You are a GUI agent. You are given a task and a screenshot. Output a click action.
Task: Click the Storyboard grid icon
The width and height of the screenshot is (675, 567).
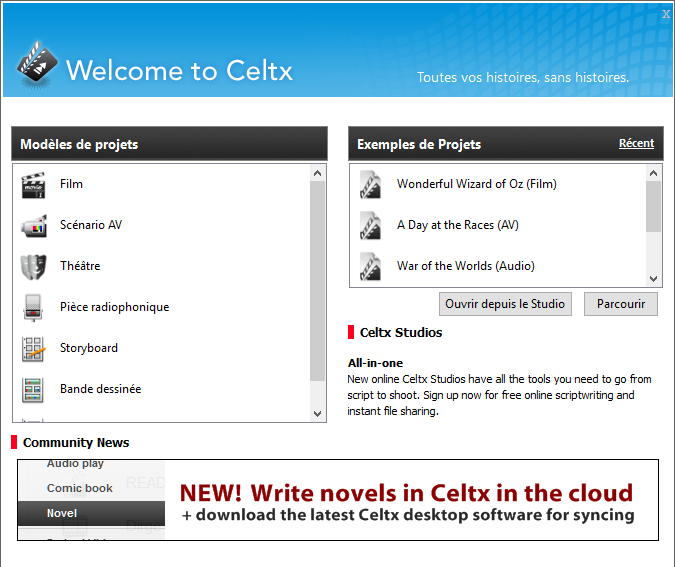[x=33, y=348]
